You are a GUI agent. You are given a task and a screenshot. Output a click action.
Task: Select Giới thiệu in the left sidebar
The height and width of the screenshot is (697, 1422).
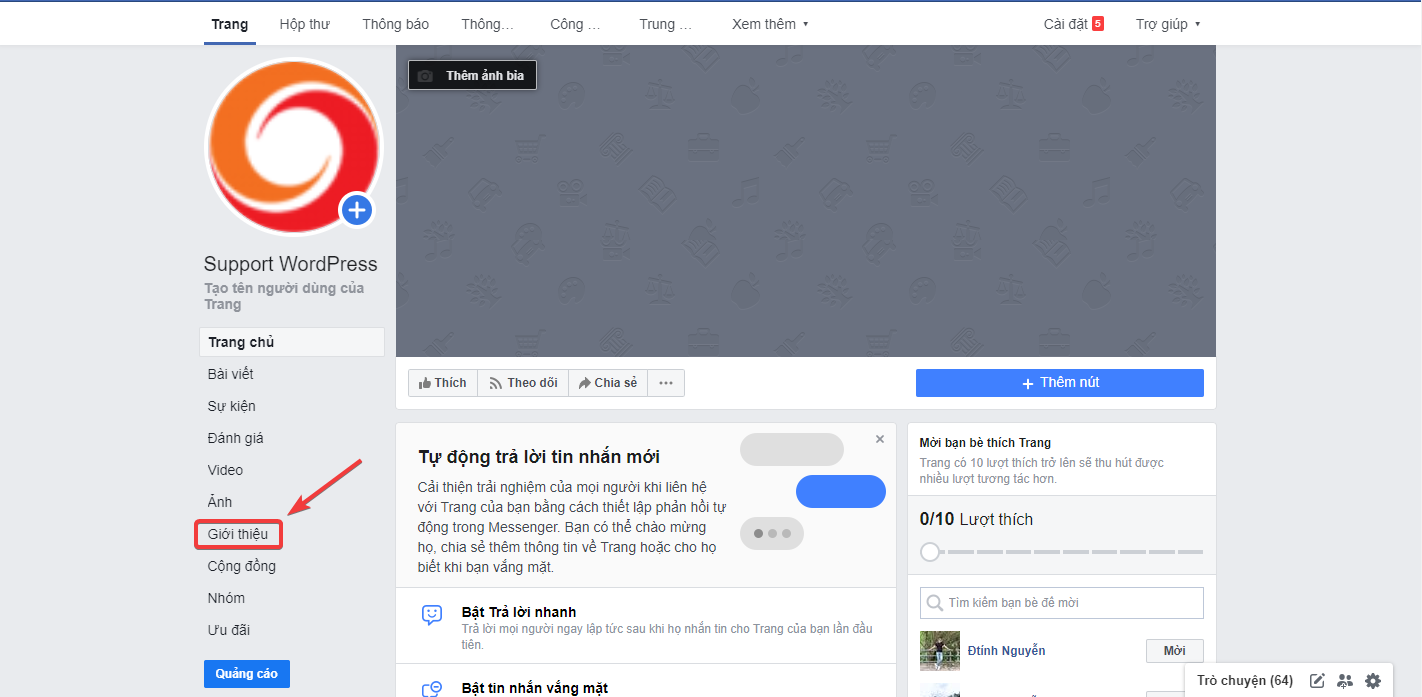pyautogui.click(x=238, y=534)
